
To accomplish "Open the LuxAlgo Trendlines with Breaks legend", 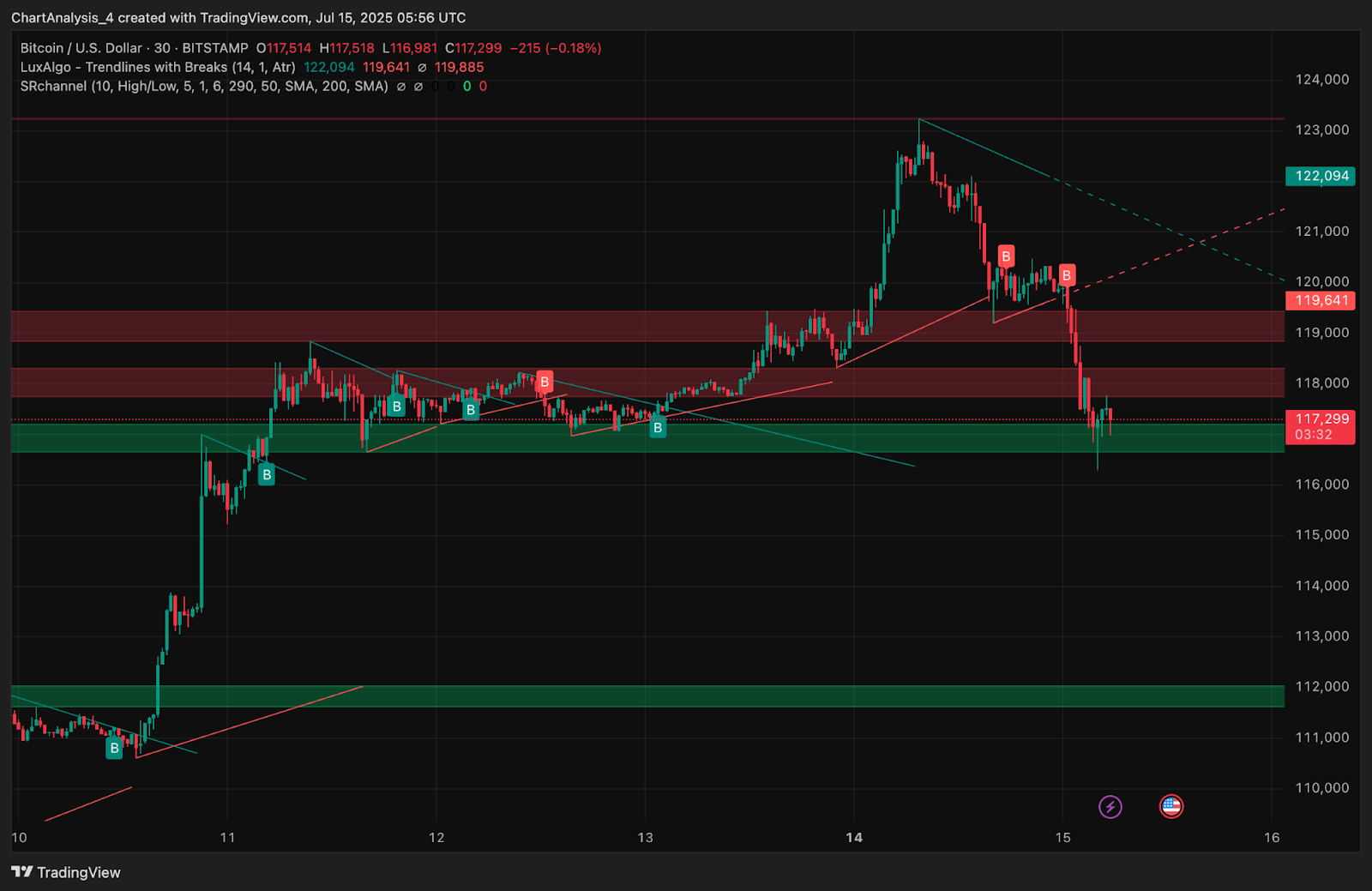I will tap(158, 67).
